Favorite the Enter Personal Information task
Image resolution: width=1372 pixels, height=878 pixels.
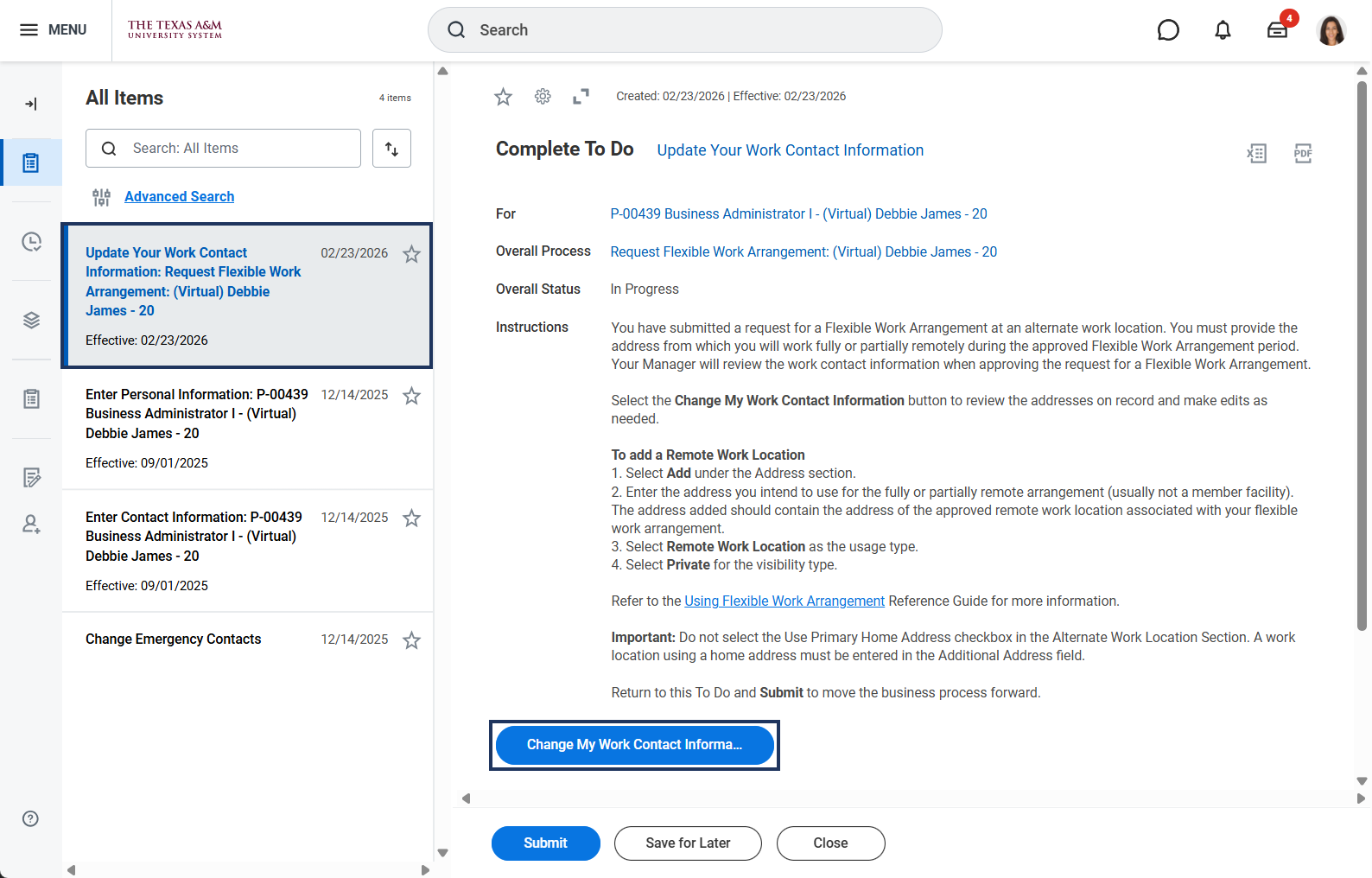(x=412, y=396)
